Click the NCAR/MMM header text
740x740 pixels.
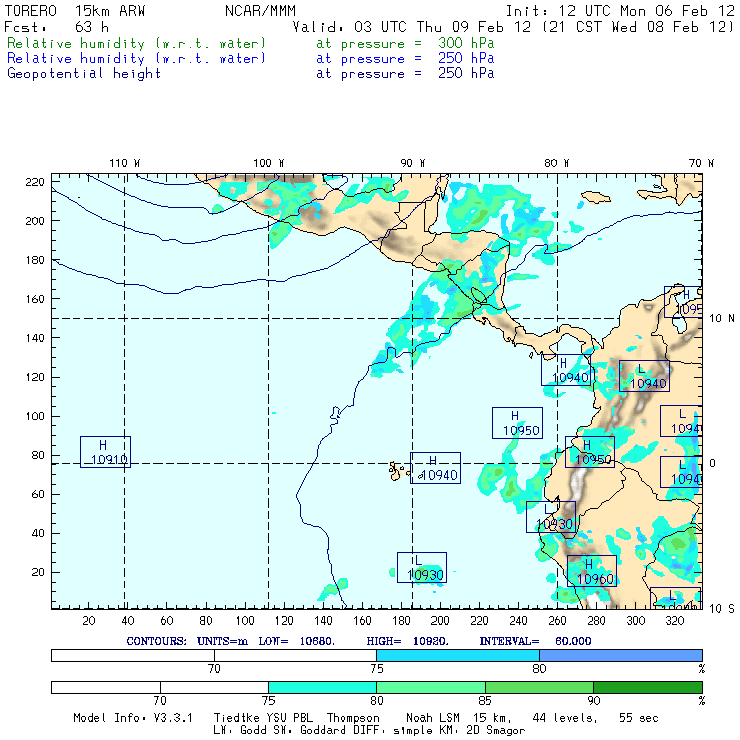pyautogui.click(x=259, y=11)
